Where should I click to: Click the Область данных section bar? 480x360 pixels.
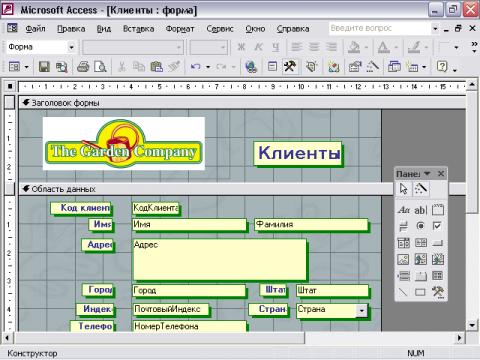click(x=206, y=189)
